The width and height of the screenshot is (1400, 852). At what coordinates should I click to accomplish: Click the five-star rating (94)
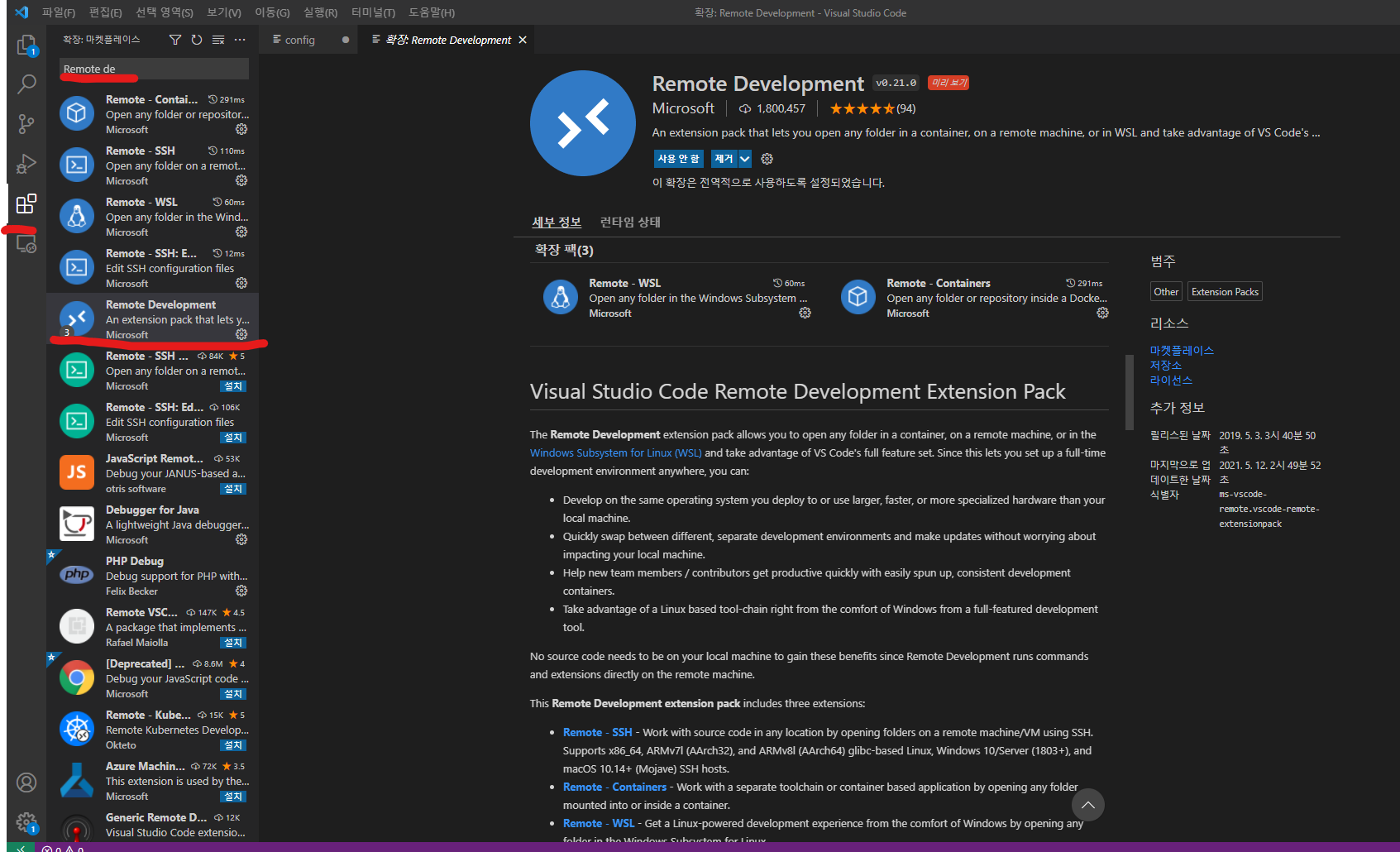pyautogui.click(x=872, y=108)
